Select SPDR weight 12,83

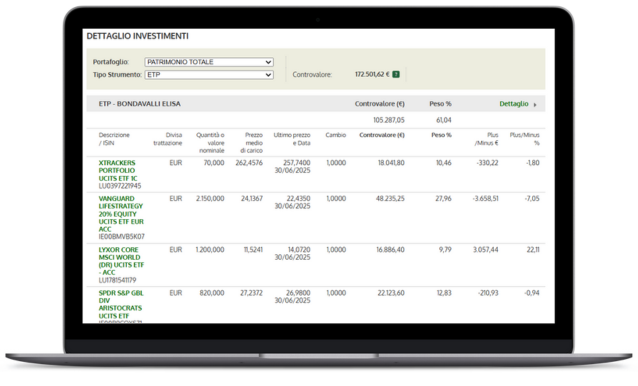444,293
